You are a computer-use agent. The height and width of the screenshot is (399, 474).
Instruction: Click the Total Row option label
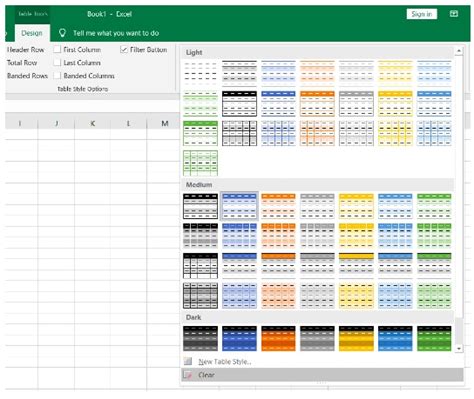(22, 63)
